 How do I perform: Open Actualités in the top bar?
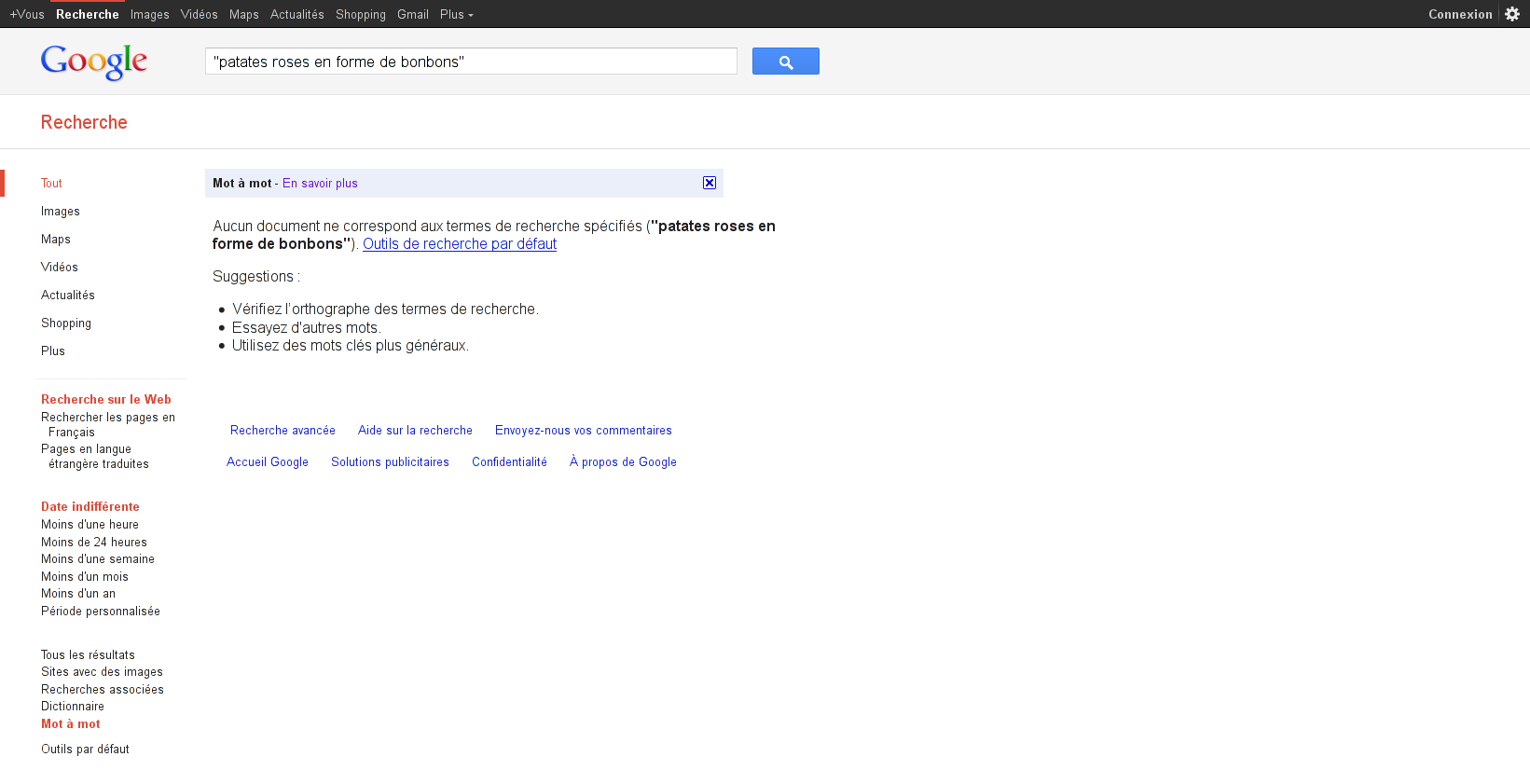pos(297,14)
